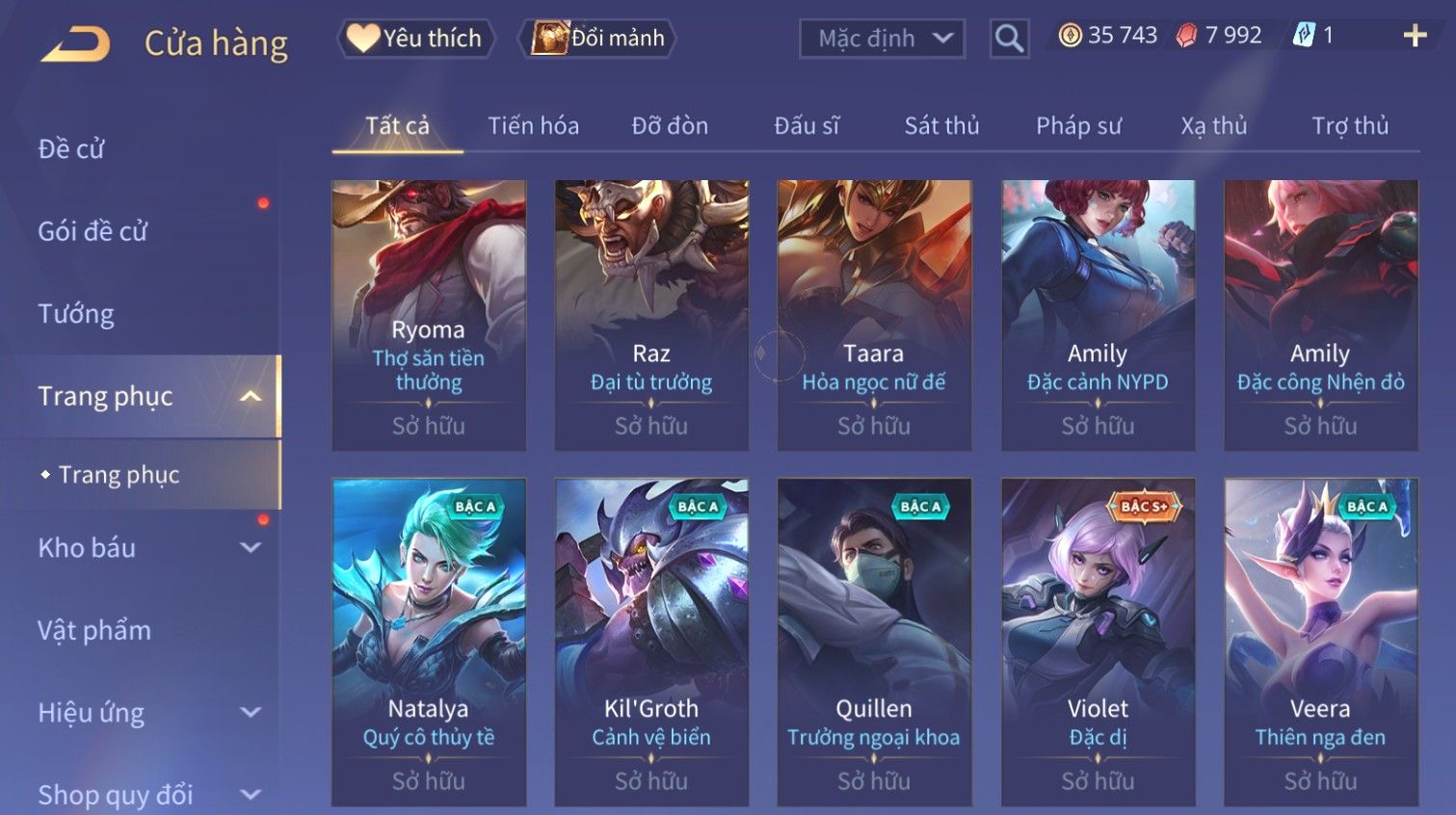1456x815 pixels.
Task: Open Đổi mảnh chest exchange
Action: coord(597,39)
